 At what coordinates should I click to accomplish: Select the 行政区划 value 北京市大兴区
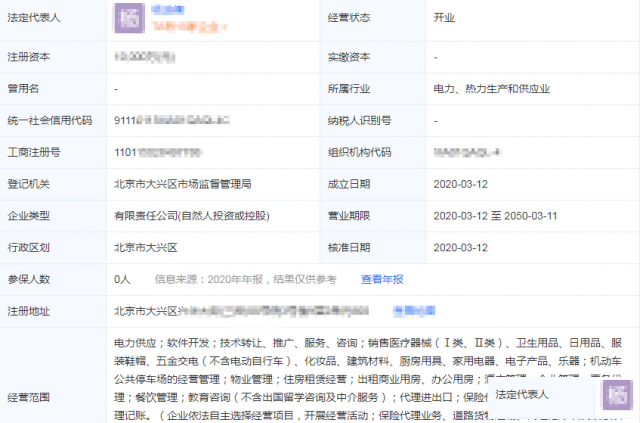pos(146,247)
